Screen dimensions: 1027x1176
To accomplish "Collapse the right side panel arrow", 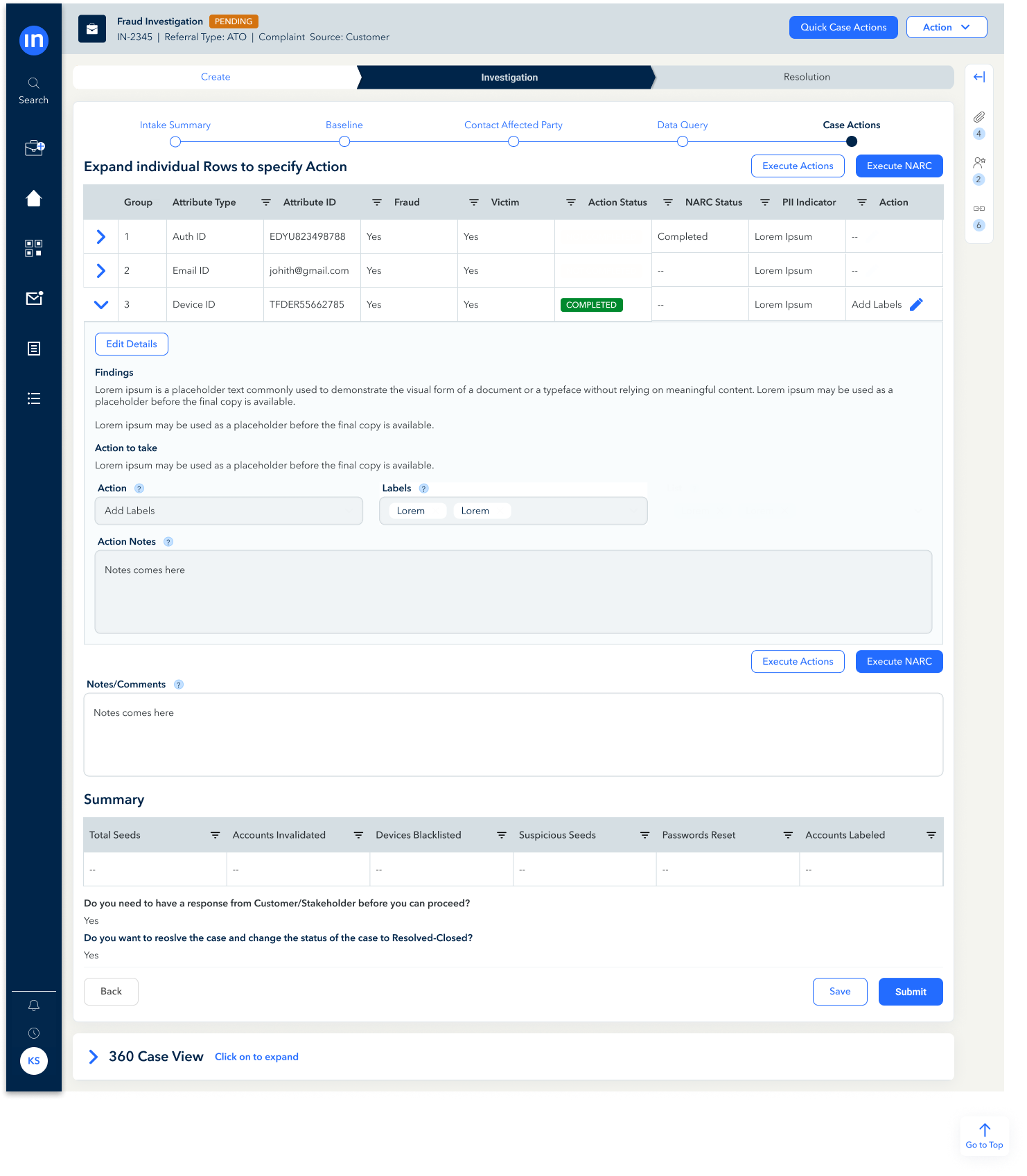I will pyautogui.click(x=978, y=77).
